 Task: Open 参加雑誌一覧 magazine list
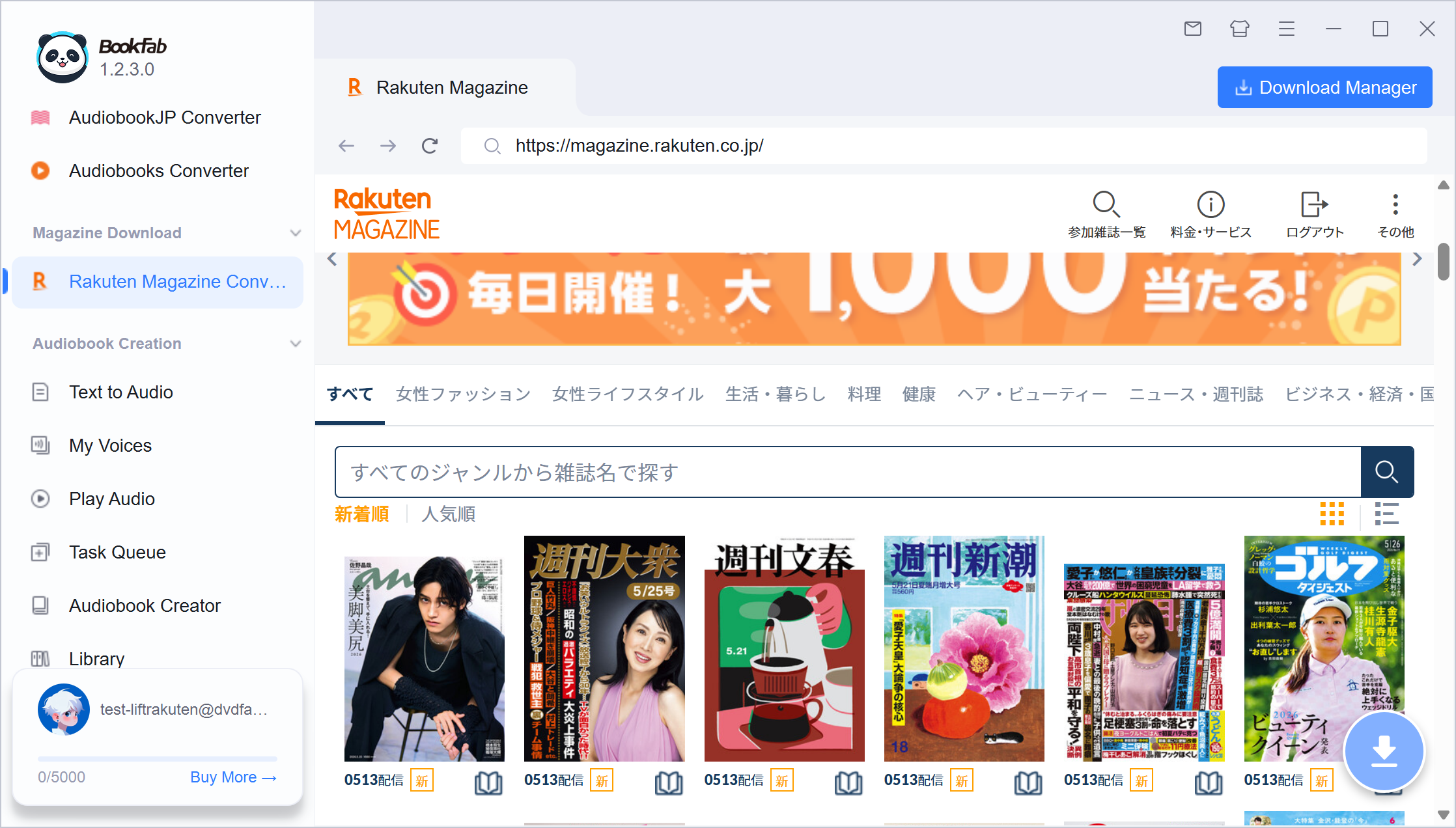1106,215
